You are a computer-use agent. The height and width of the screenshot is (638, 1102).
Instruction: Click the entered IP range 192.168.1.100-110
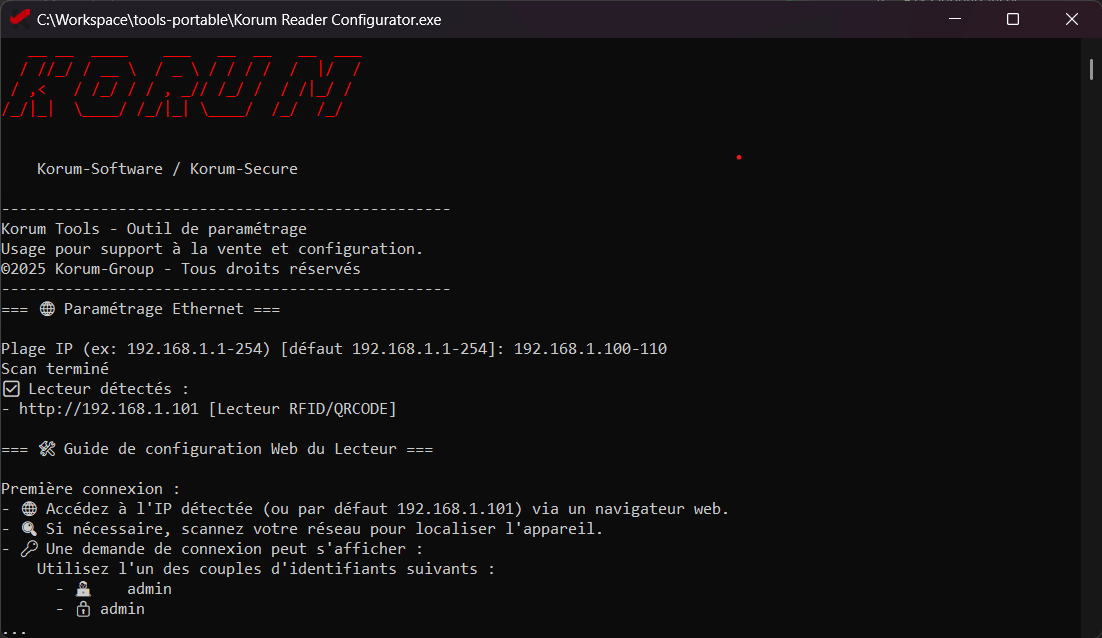(x=590, y=349)
